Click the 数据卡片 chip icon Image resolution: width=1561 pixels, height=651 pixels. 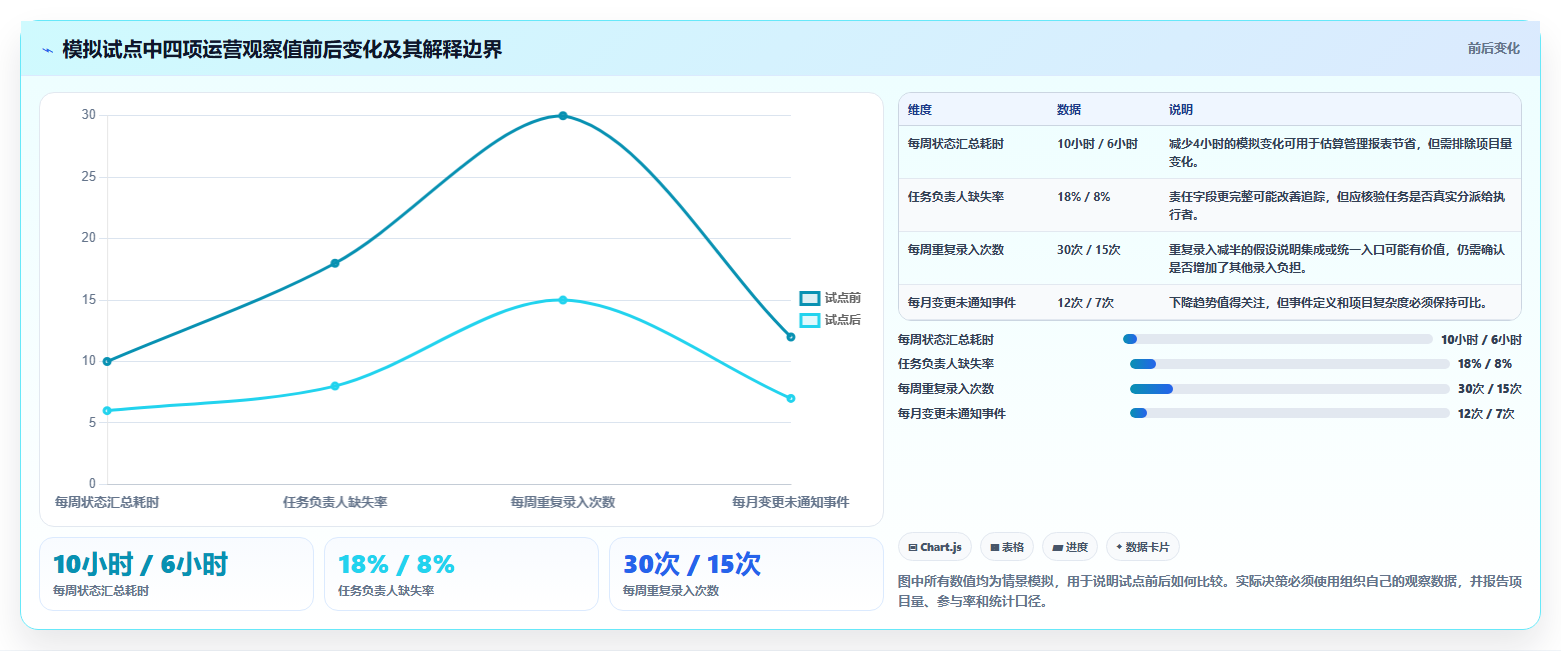[1119, 547]
